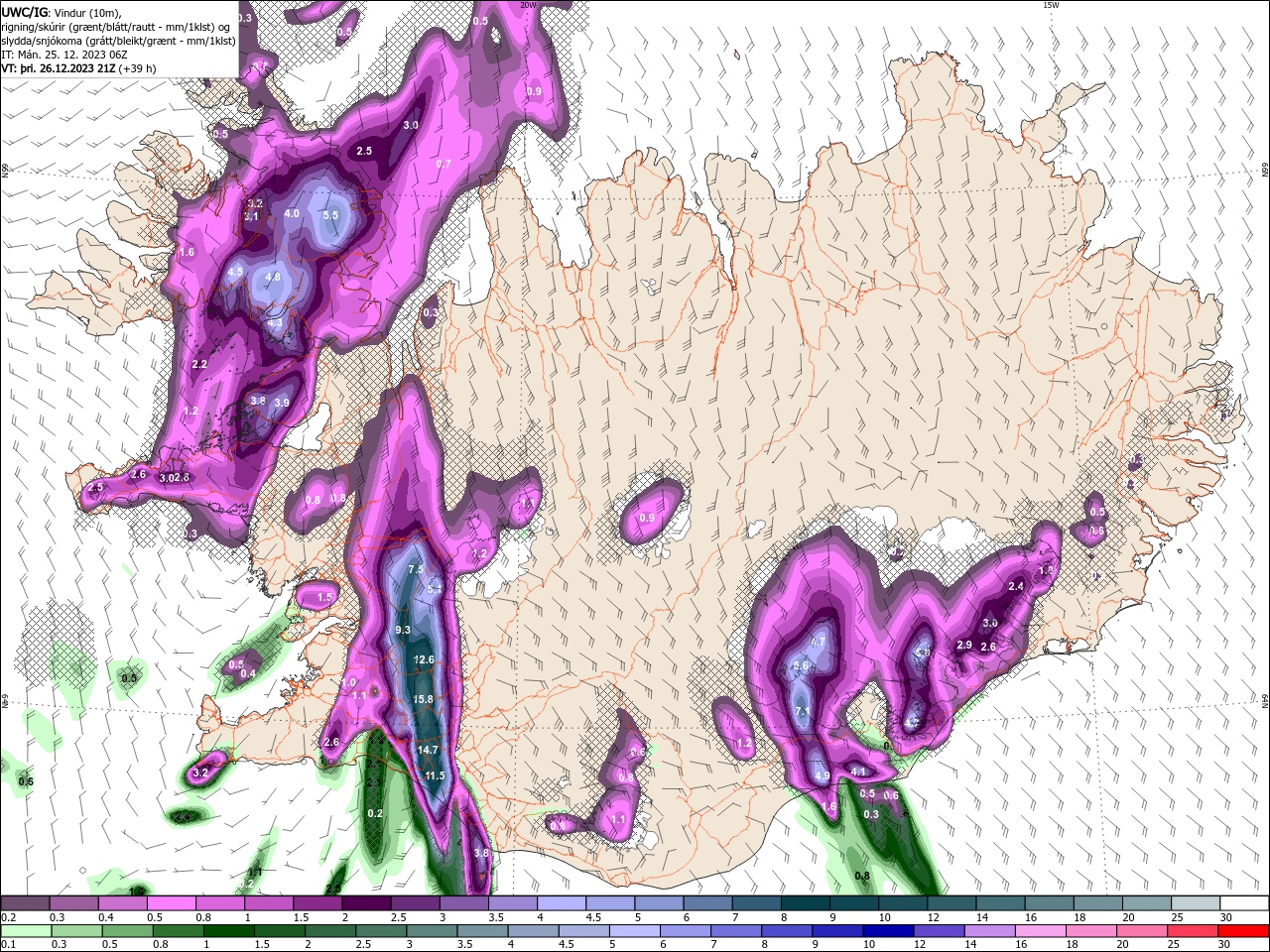The width and height of the screenshot is (1270, 952).
Task: Click the 3.1 value on the map
Action: pos(252,216)
